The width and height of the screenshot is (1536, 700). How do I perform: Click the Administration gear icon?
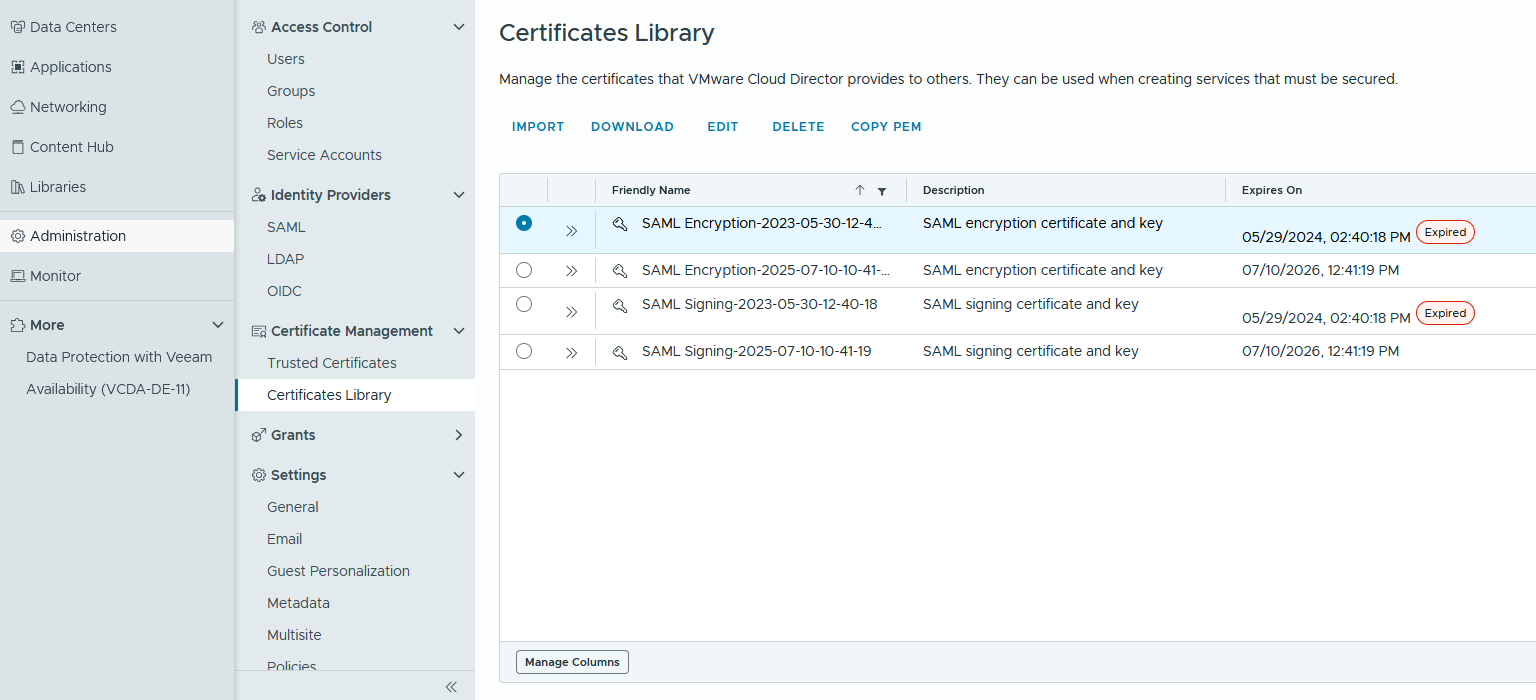[18, 236]
